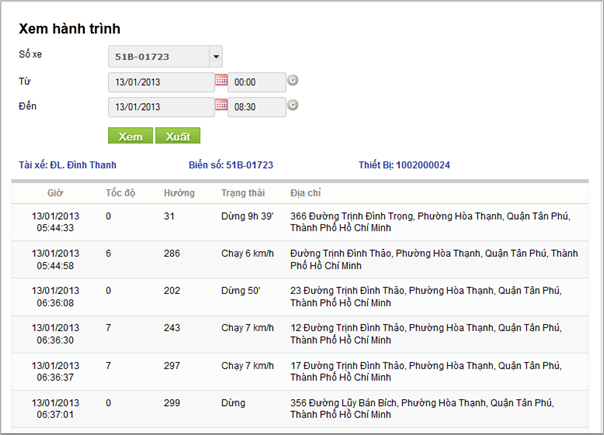Click the Địa chỉ column header
604x435 pixels.
[x=306, y=192]
